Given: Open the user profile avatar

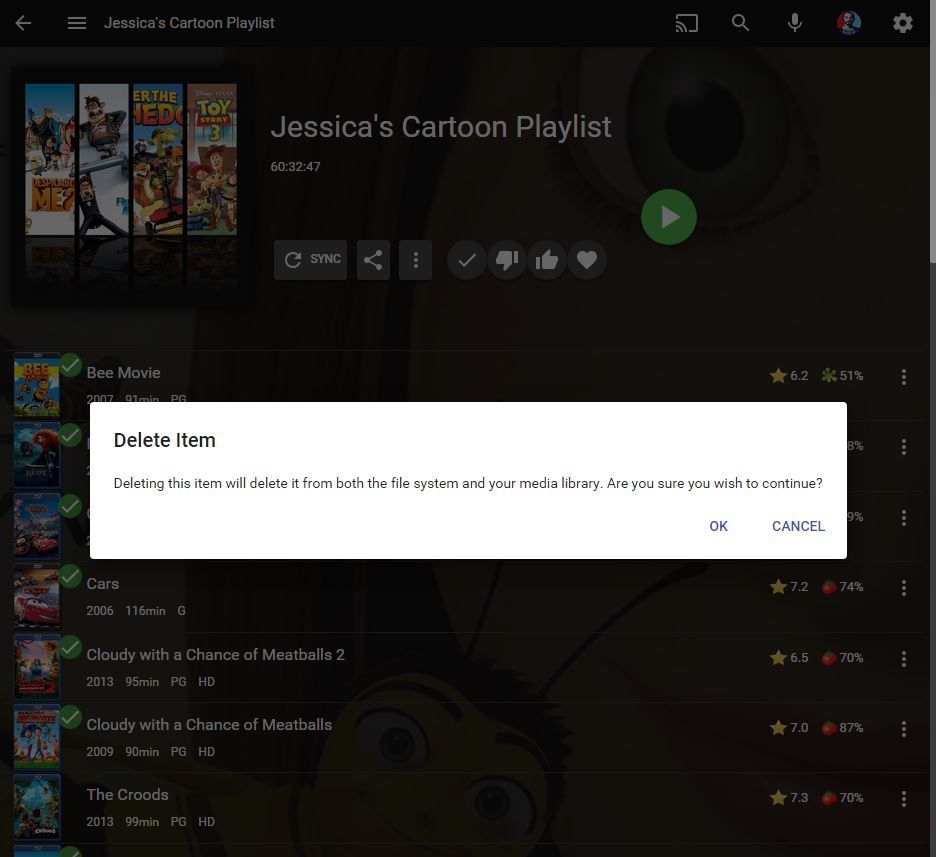Looking at the screenshot, I should pyautogui.click(x=849, y=23).
